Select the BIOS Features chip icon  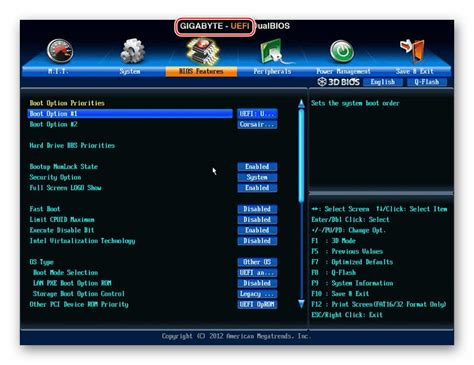coord(202,51)
